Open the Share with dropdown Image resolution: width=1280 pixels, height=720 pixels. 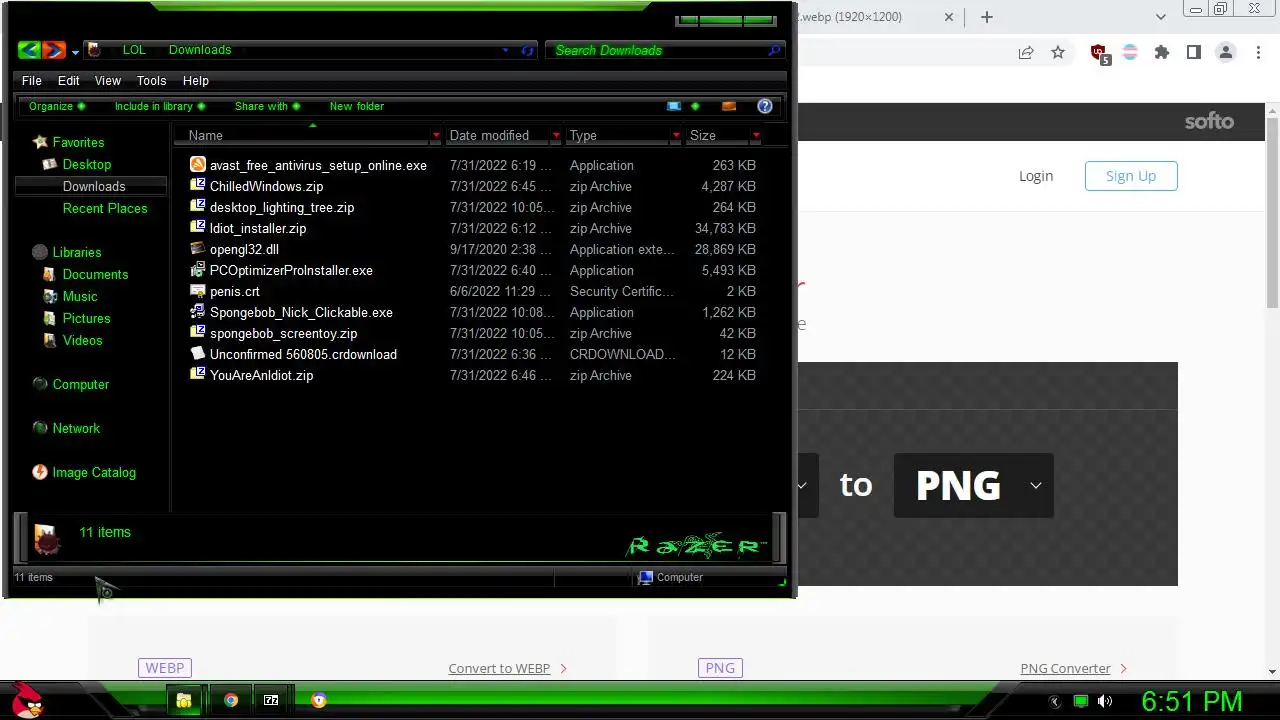pyautogui.click(x=267, y=106)
